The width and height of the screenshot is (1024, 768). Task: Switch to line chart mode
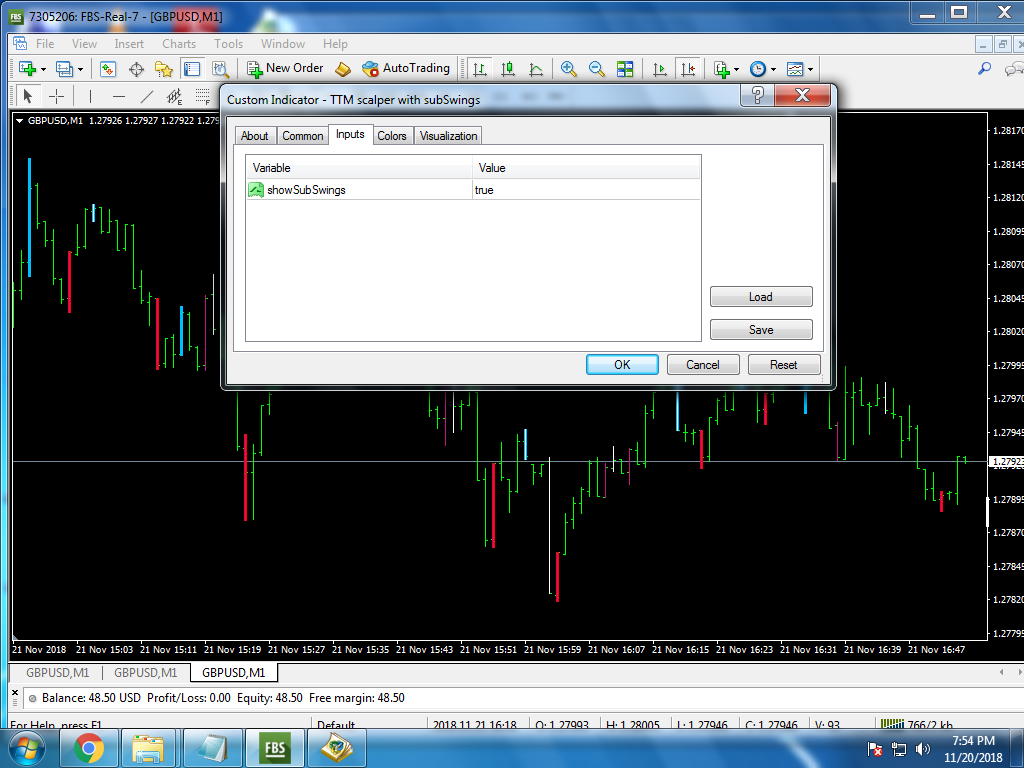(x=536, y=69)
